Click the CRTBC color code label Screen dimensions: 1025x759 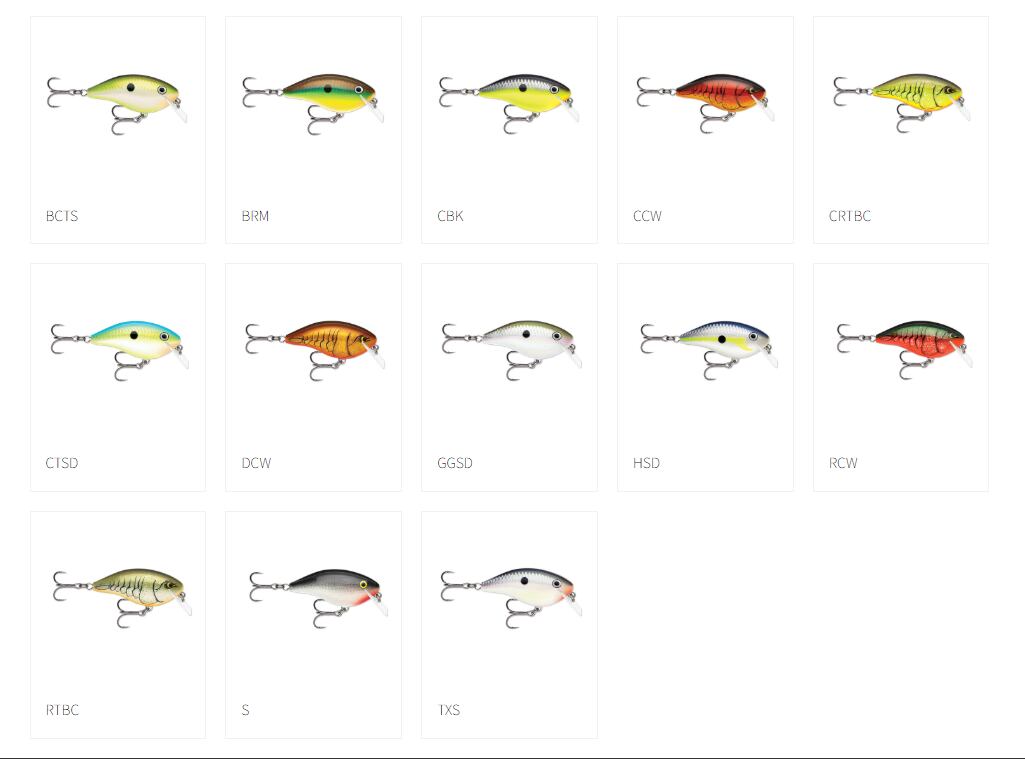850,216
